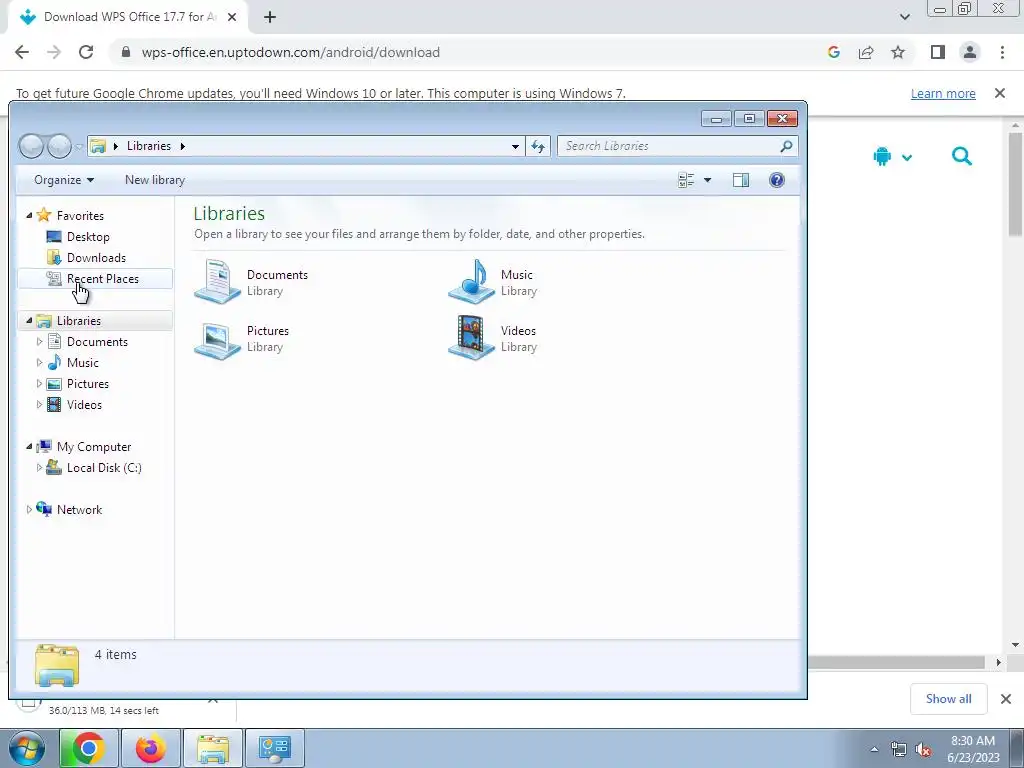The width and height of the screenshot is (1024, 768).
Task: Collapse the Favorites tree group
Action: click(x=29, y=215)
